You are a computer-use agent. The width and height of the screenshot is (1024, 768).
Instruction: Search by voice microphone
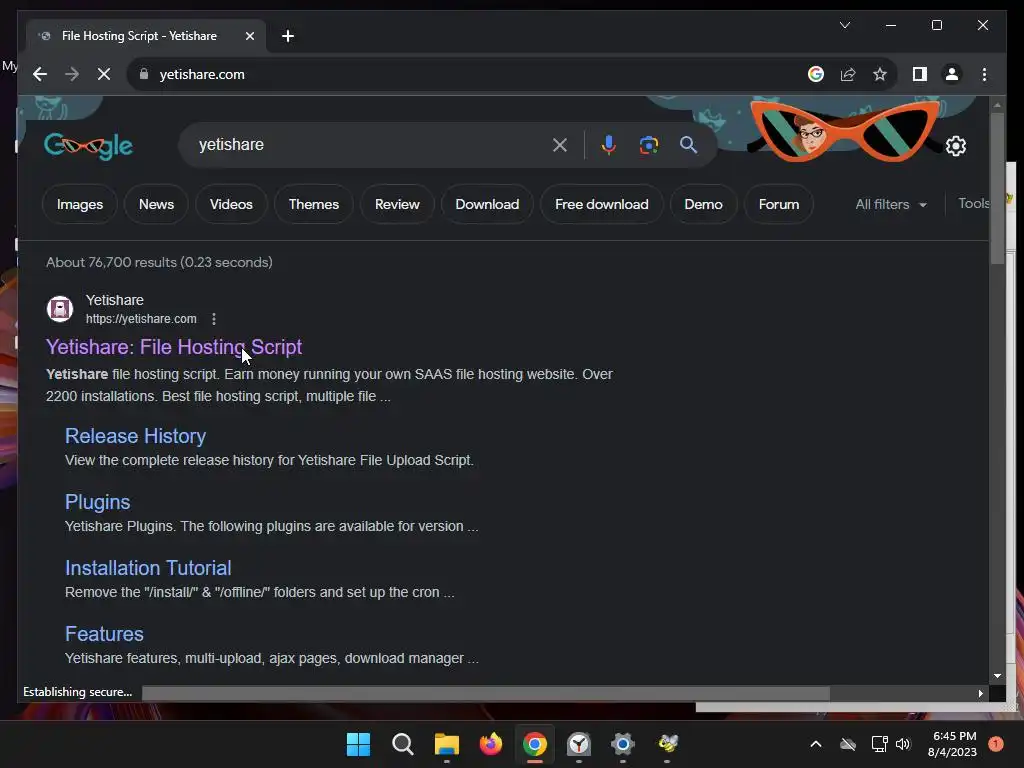click(609, 145)
